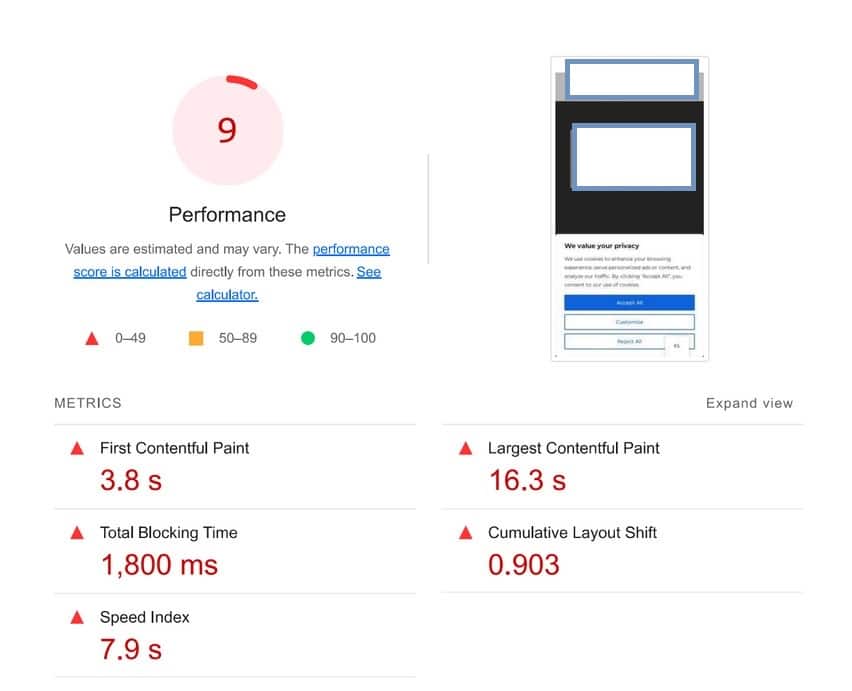Click Accept All in the cookie banner preview
This screenshot has height=691, width=852.
(629, 302)
